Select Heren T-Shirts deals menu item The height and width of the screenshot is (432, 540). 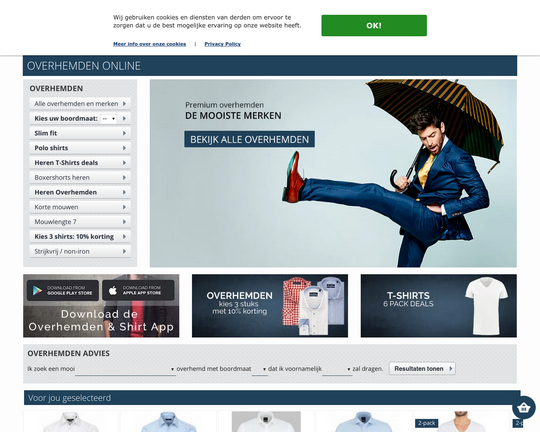click(x=80, y=163)
